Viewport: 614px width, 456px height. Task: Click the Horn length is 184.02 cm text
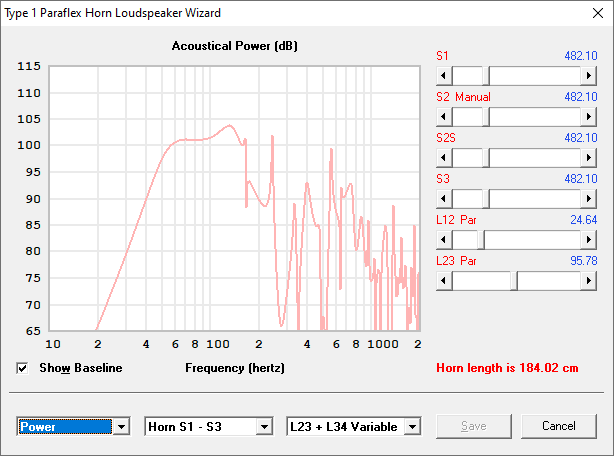(x=507, y=368)
